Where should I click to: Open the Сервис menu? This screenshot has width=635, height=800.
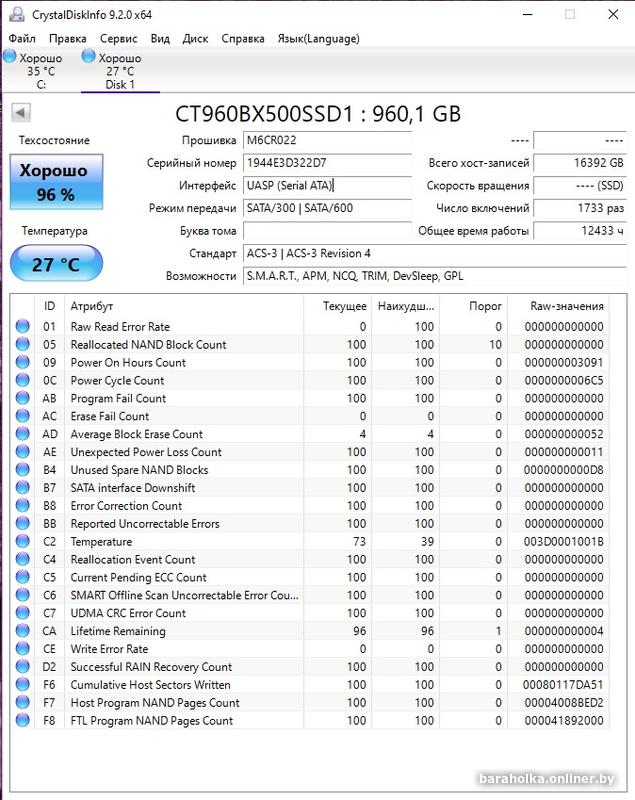[118, 38]
